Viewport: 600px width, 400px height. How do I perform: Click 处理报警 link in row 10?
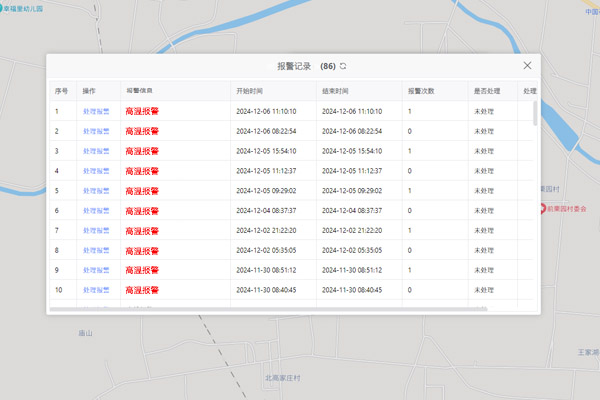[x=96, y=290]
